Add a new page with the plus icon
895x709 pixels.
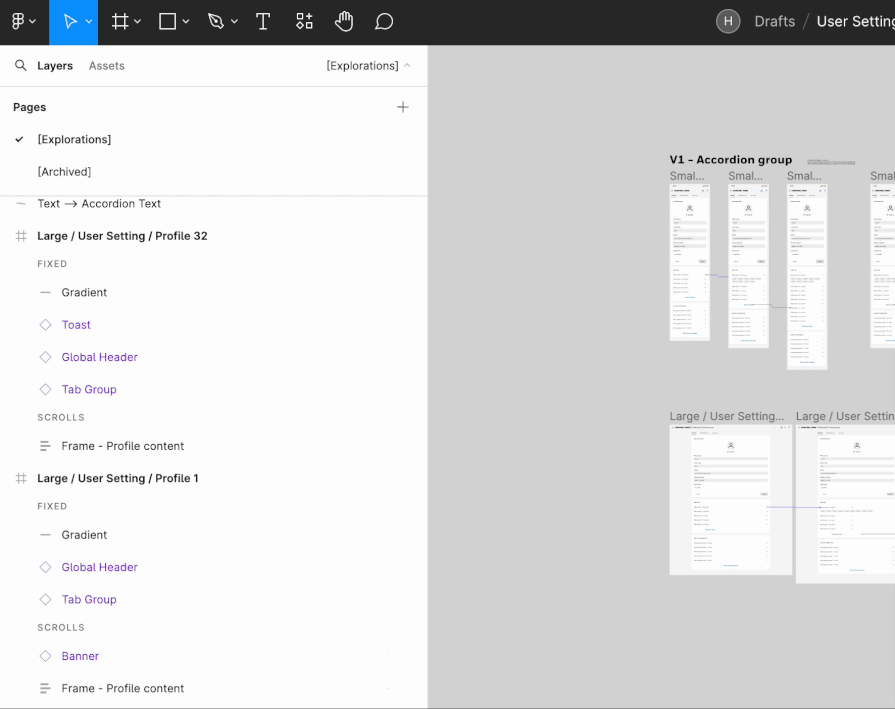tap(402, 107)
